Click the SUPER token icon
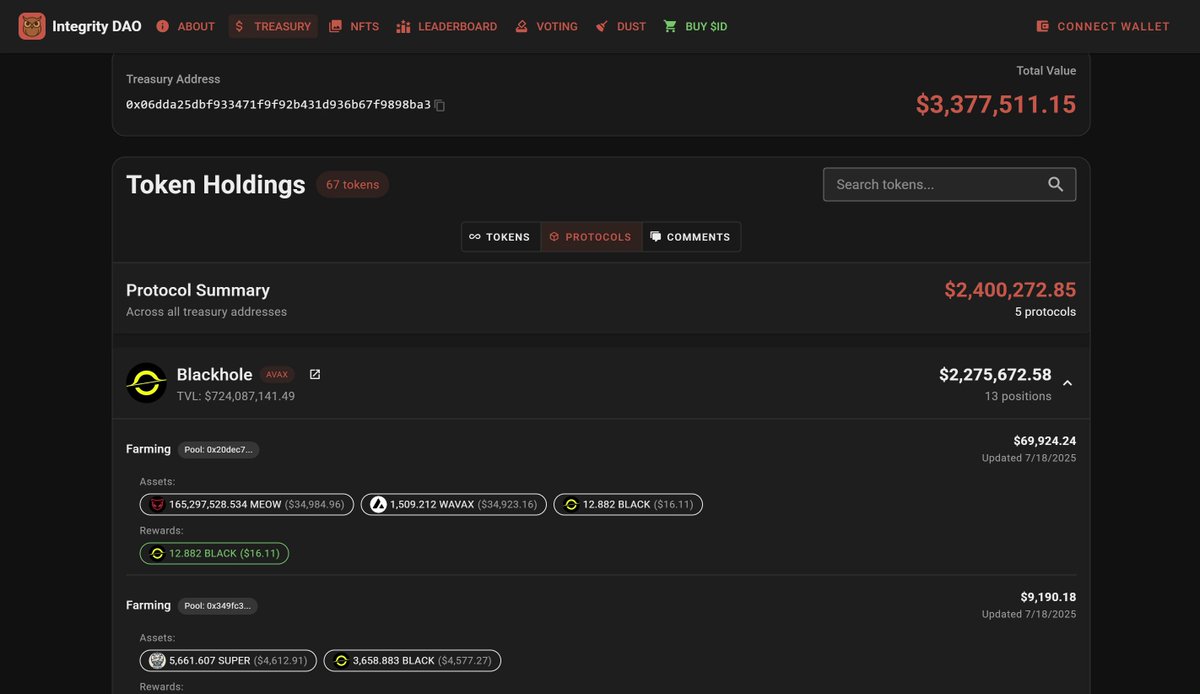 pos(157,660)
